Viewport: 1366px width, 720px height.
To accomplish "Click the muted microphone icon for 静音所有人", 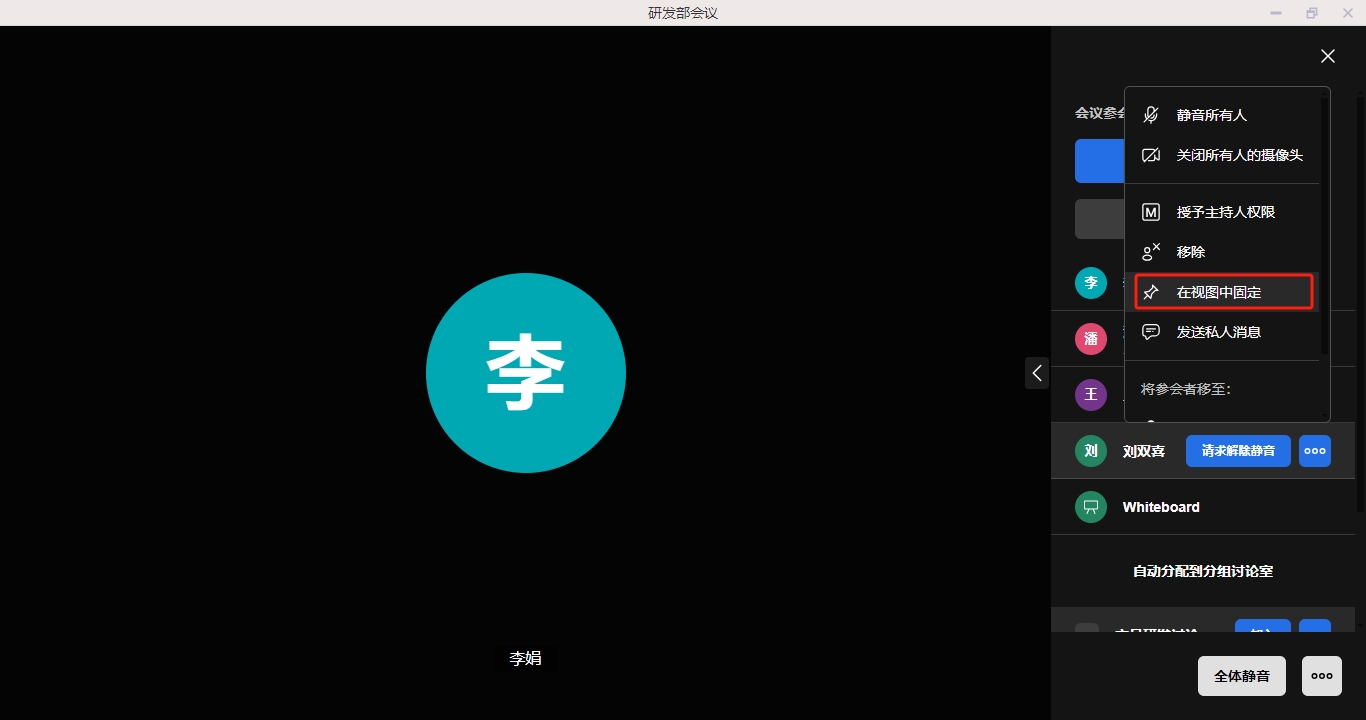I will (1151, 115).
